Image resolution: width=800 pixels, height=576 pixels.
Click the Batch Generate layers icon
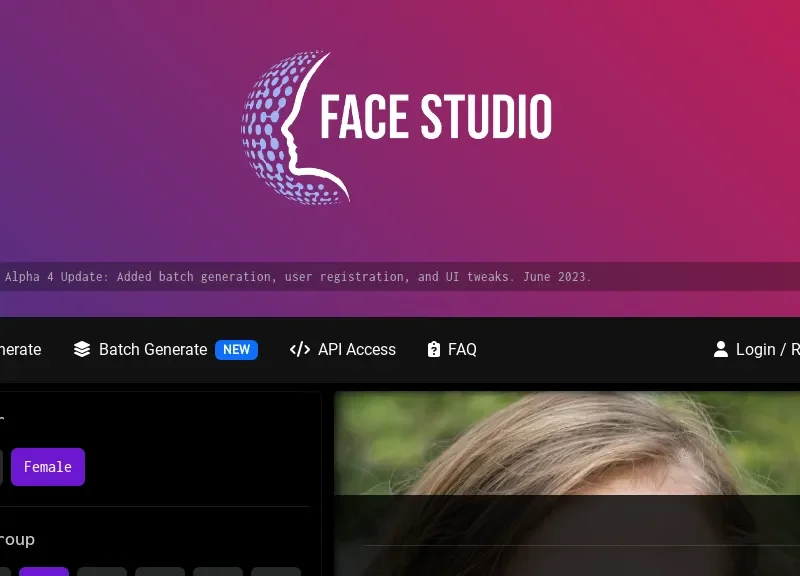(x=82, y=349)
